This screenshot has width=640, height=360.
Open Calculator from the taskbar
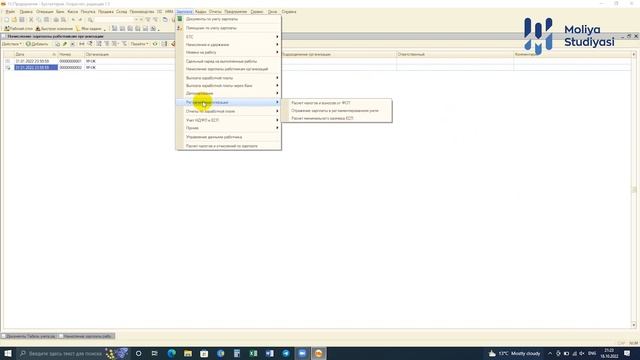237,353
